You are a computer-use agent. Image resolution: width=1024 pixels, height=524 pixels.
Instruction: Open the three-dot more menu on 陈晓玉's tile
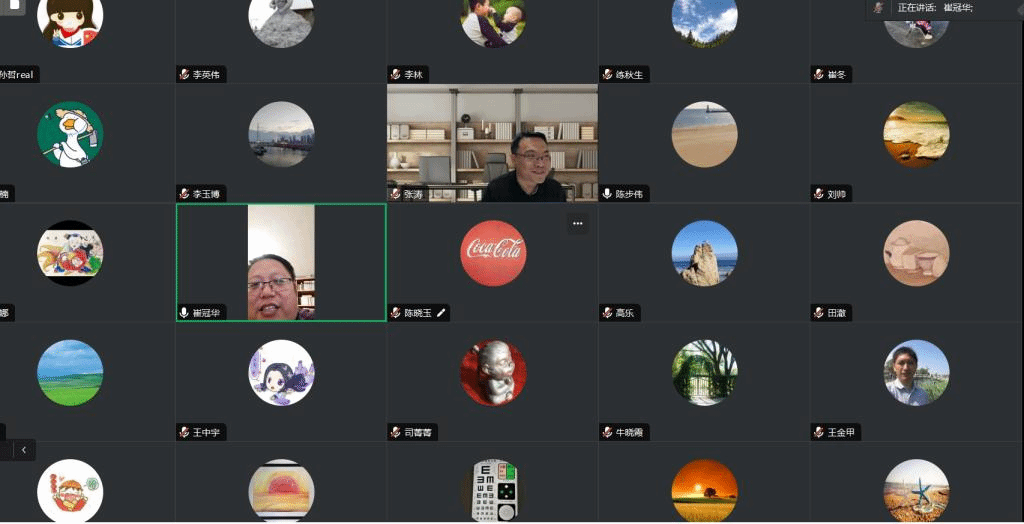(x=577, y=224)
